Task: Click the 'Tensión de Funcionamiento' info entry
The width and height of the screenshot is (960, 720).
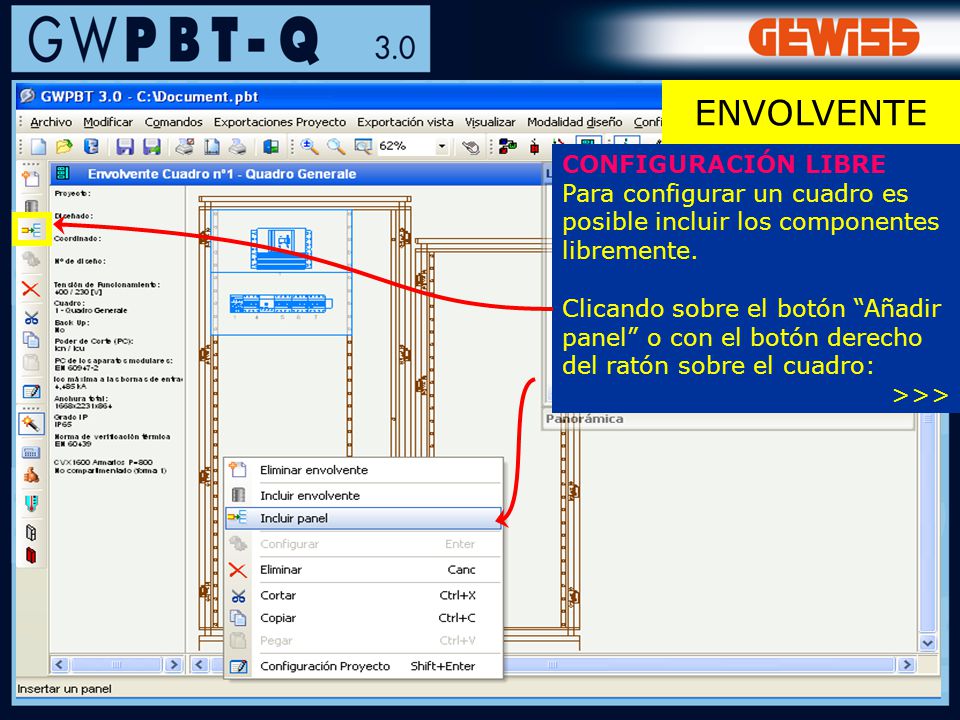Action: (107, 288)
